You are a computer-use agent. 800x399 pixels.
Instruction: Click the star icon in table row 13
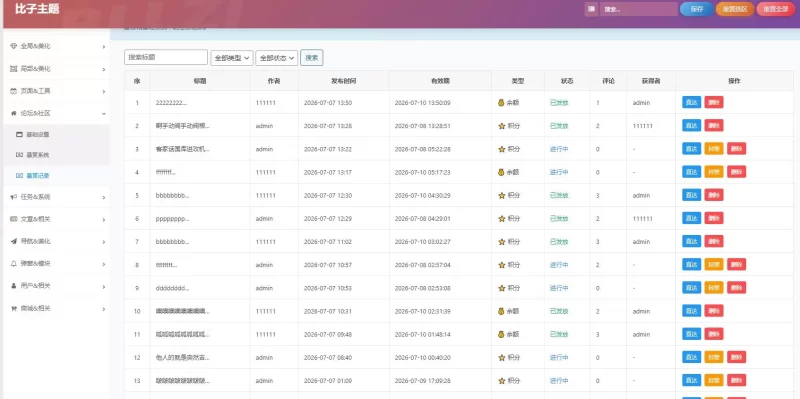[501, 381]
